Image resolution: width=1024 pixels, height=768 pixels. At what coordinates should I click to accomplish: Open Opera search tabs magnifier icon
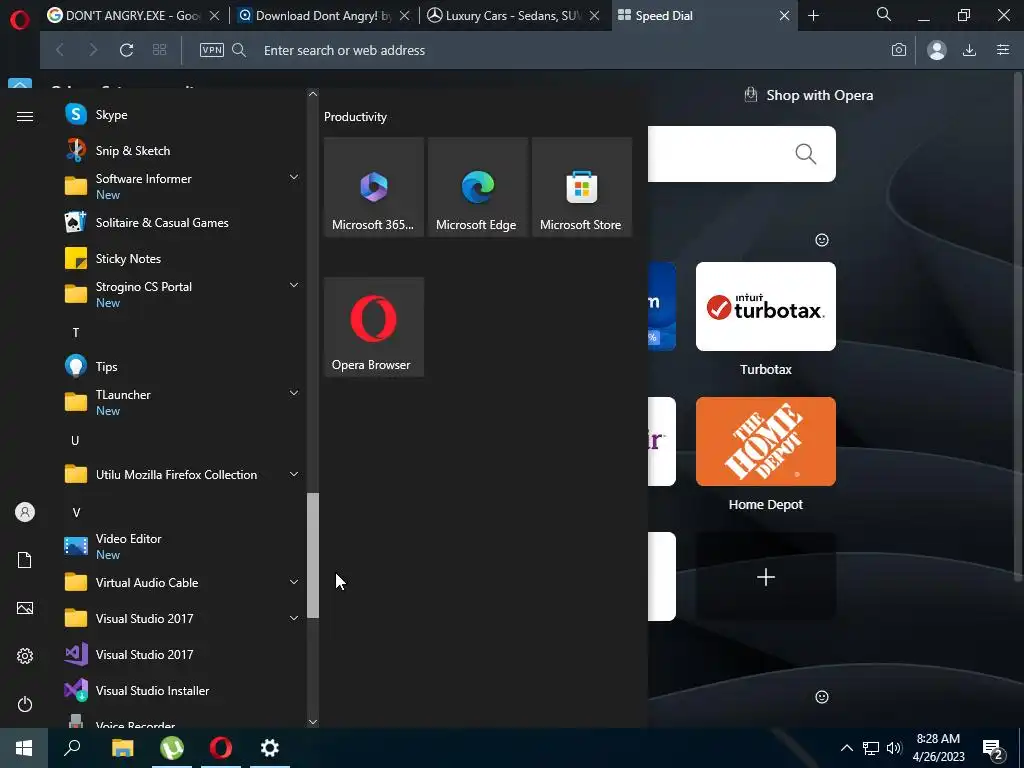884,14
